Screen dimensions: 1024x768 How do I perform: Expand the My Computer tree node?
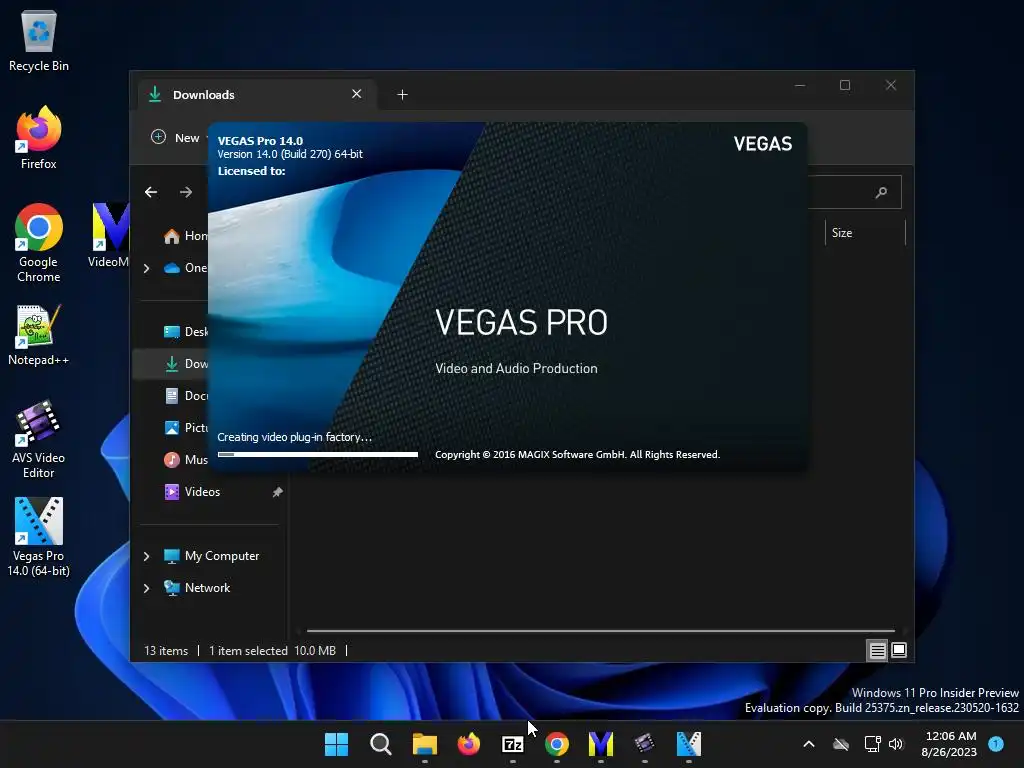coord(146,556)
